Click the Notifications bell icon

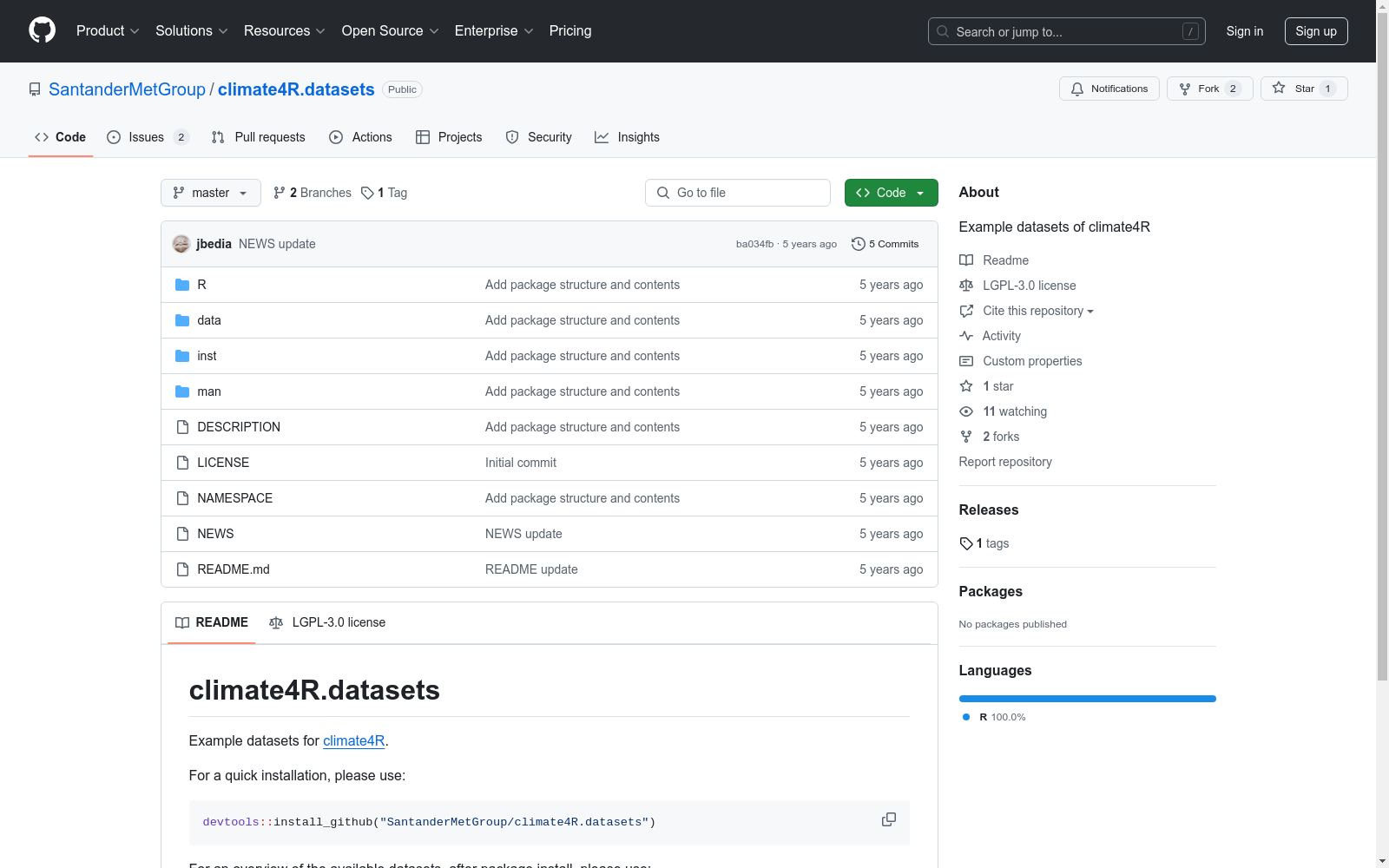coord(1077,89)
